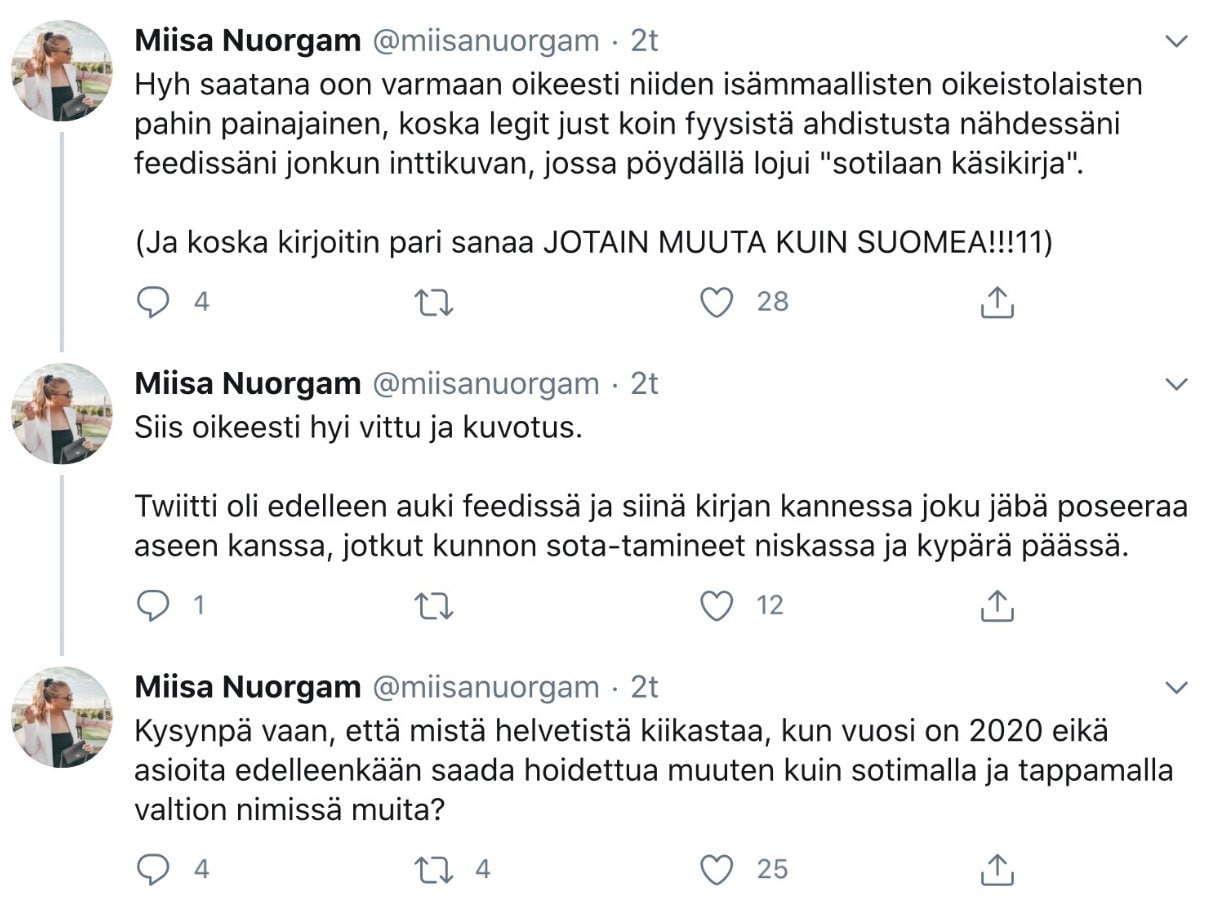Share the first tweet in thread
This screenshot has width=1215, height=909.
[996, 302]
